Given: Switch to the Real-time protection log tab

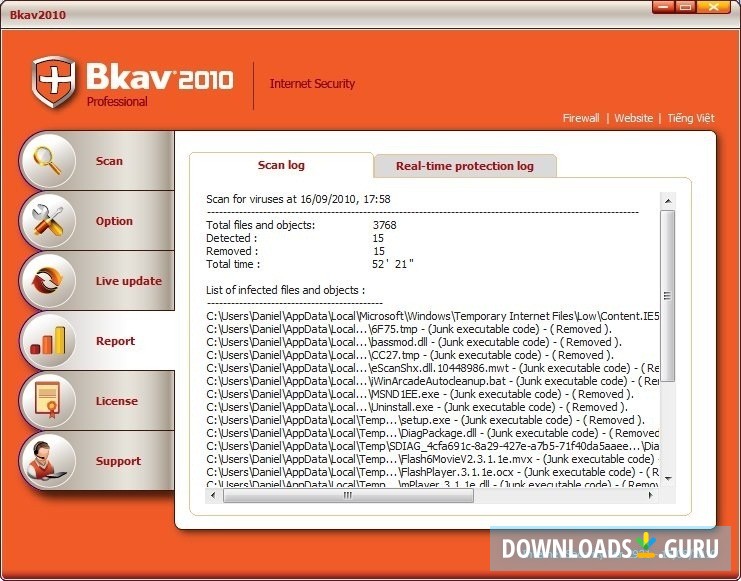Looking at the screenshot, I should pyautogui.click(x=465, y=166).
